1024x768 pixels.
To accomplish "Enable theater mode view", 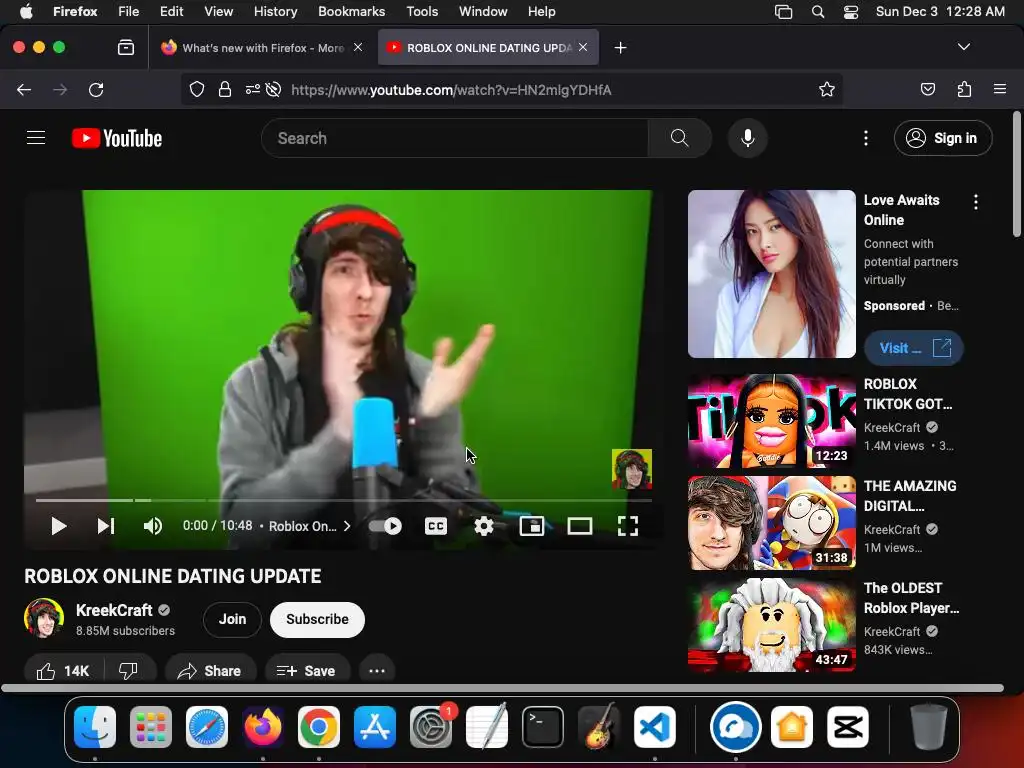I will pyautogui.click(x=579, y=526).
